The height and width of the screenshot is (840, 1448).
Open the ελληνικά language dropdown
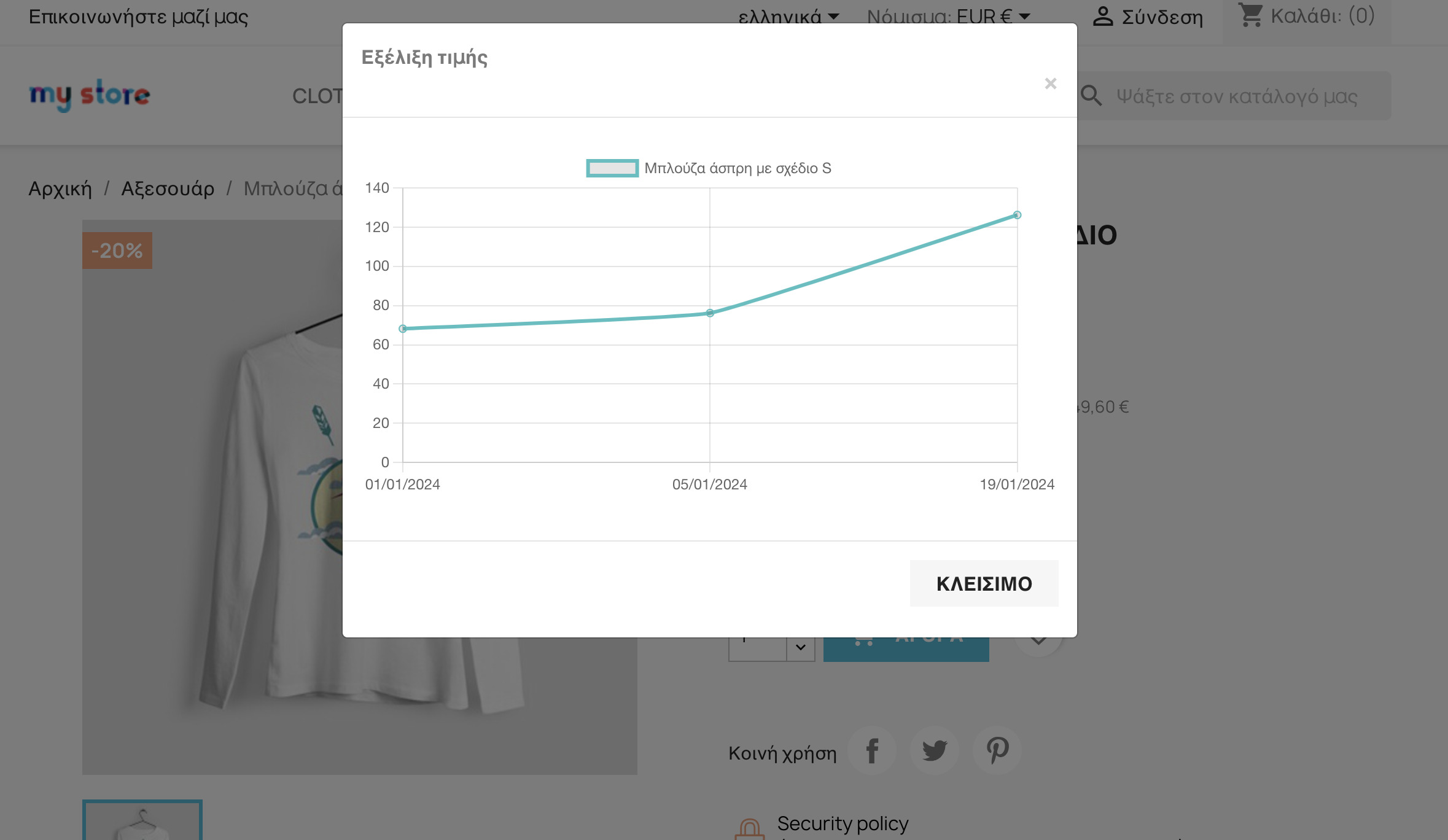[x=788, y=17]
